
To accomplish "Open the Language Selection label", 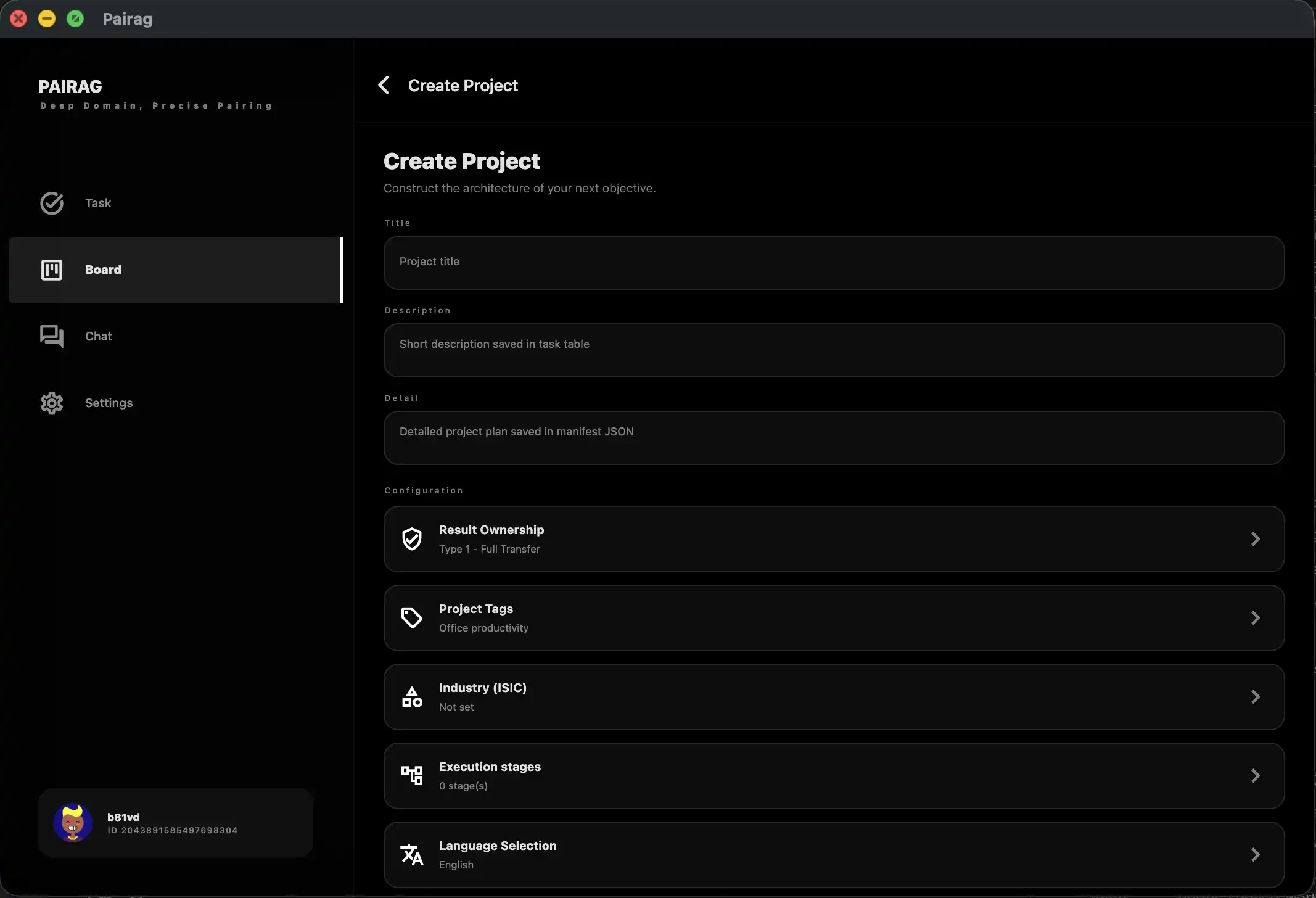I will pos(498,846).
